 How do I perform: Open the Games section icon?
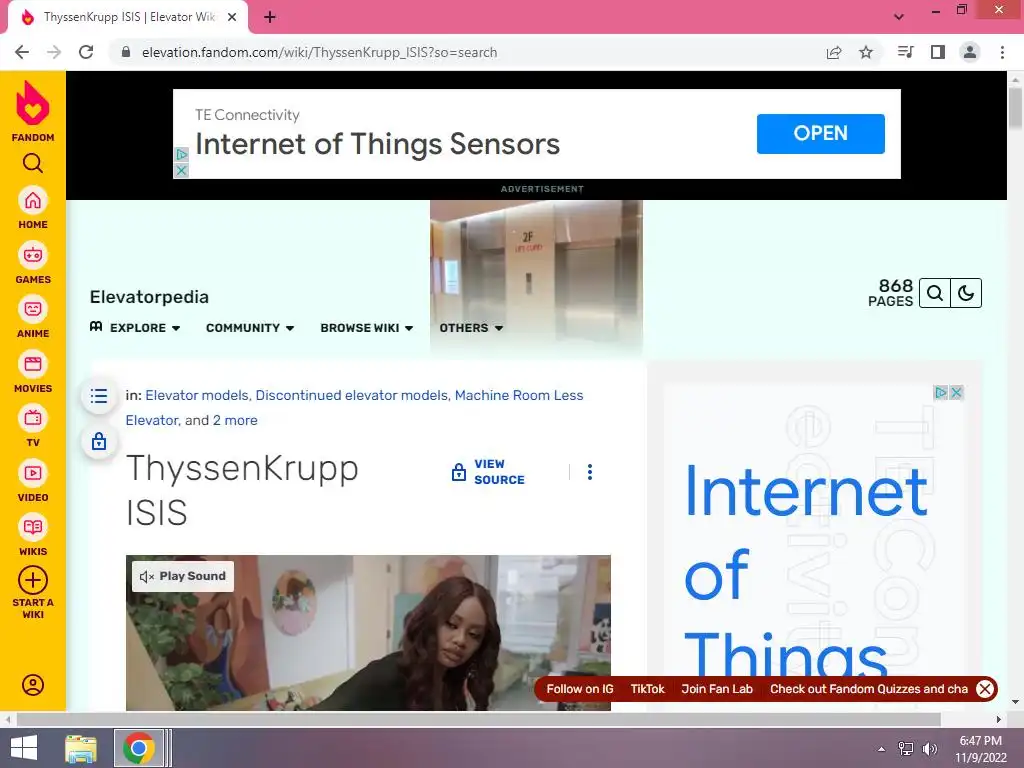coord(33,255)
